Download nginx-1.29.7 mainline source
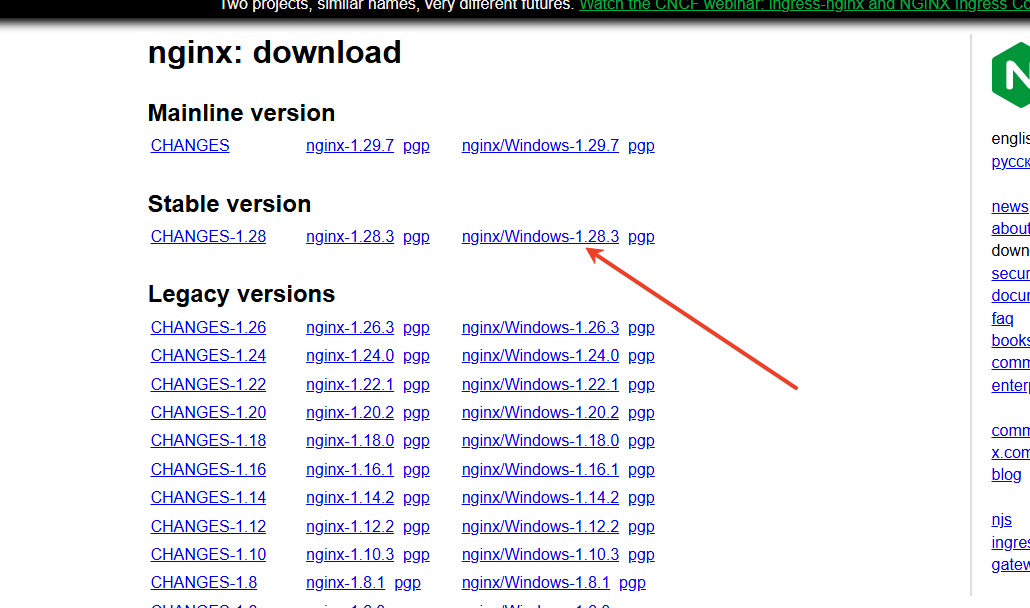 tap(349, 146)
